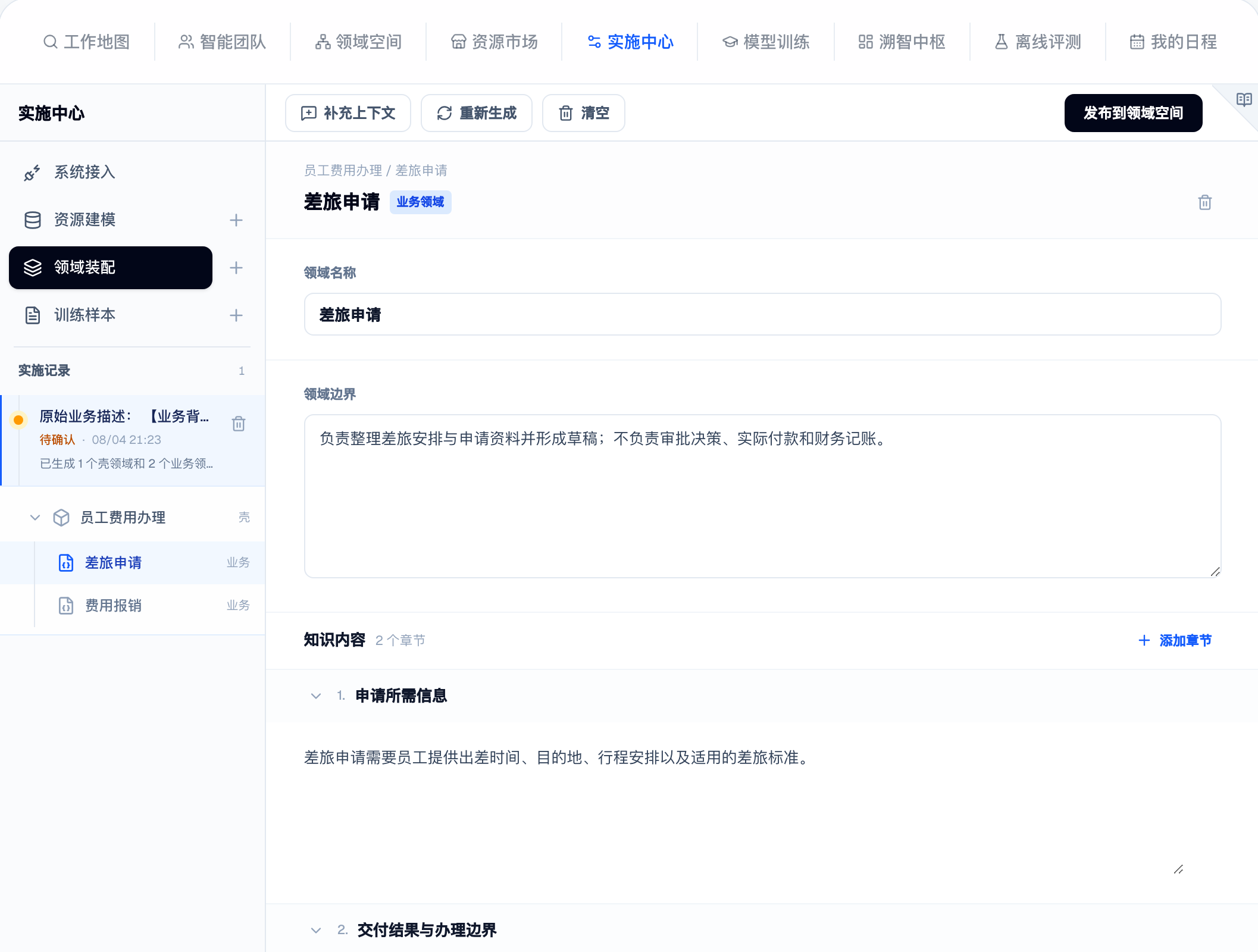
Task: Click the 2 个章节 count label
Action: (400, 641)
